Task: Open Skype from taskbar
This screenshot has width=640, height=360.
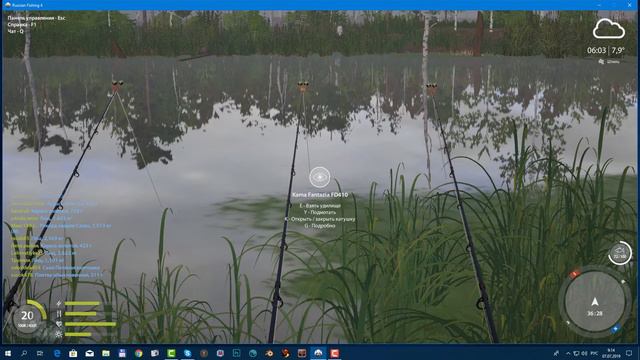Action: [187, 353]
